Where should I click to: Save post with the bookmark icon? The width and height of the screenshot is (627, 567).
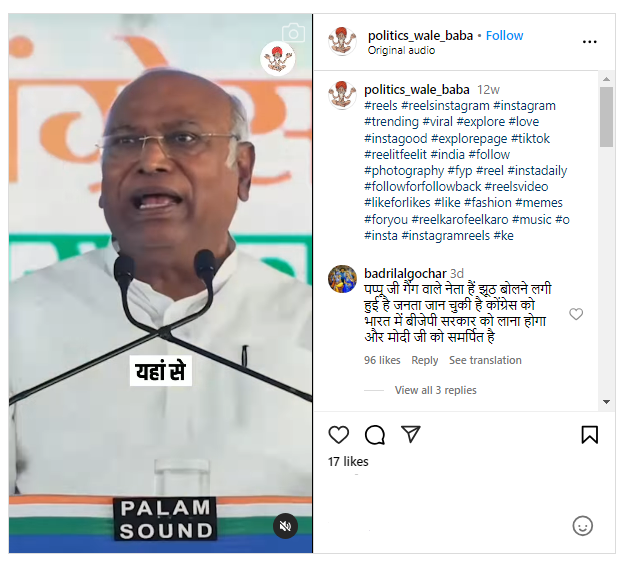coord(589,435)
